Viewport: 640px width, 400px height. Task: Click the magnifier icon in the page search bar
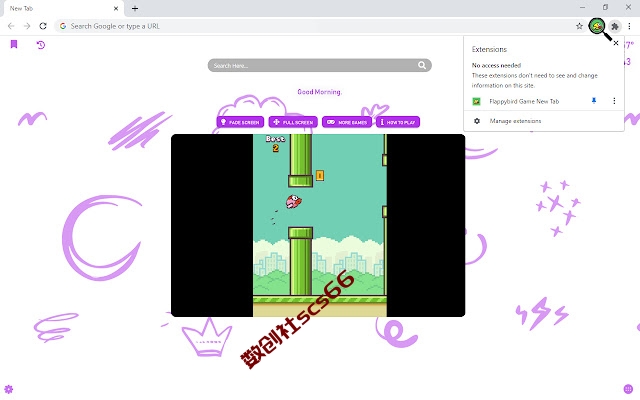(422, 65)
